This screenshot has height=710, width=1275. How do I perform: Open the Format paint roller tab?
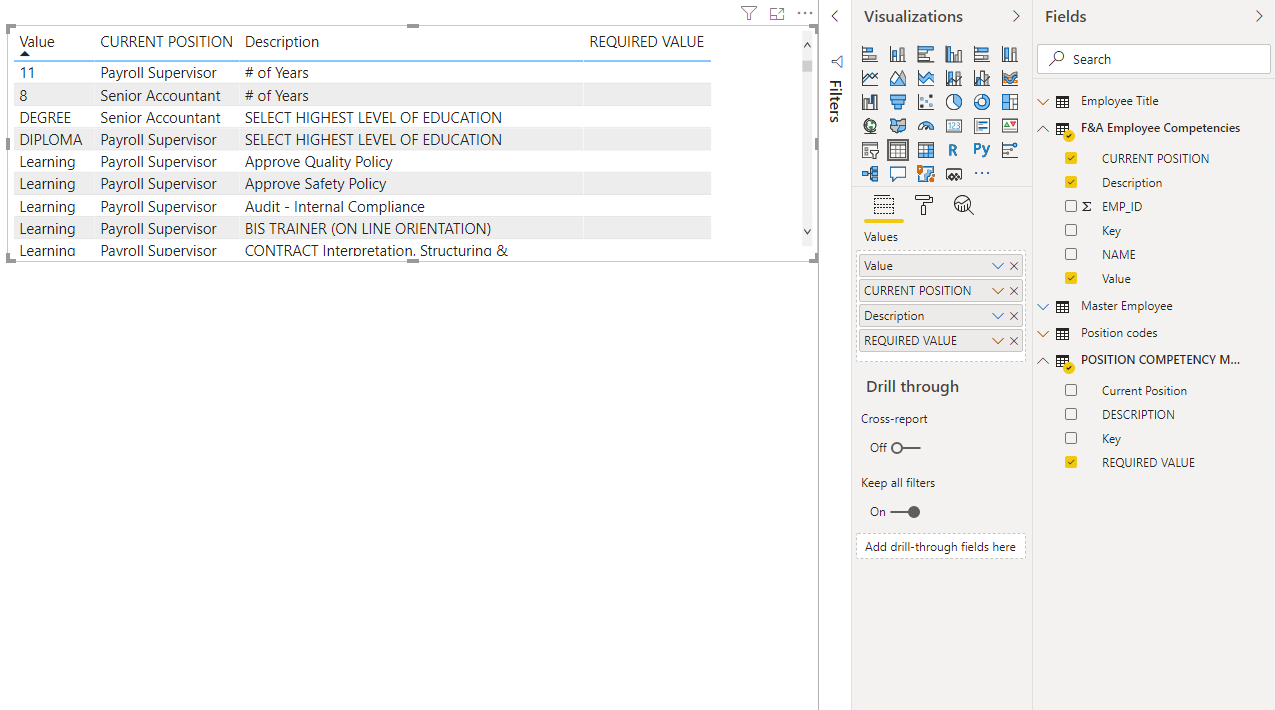(924, 205)
